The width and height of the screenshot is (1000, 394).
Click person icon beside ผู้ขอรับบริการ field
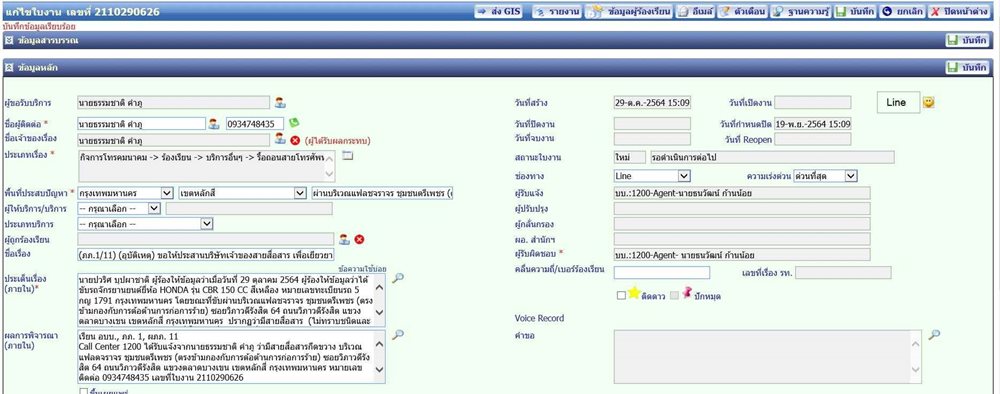(x=280, y=103)
